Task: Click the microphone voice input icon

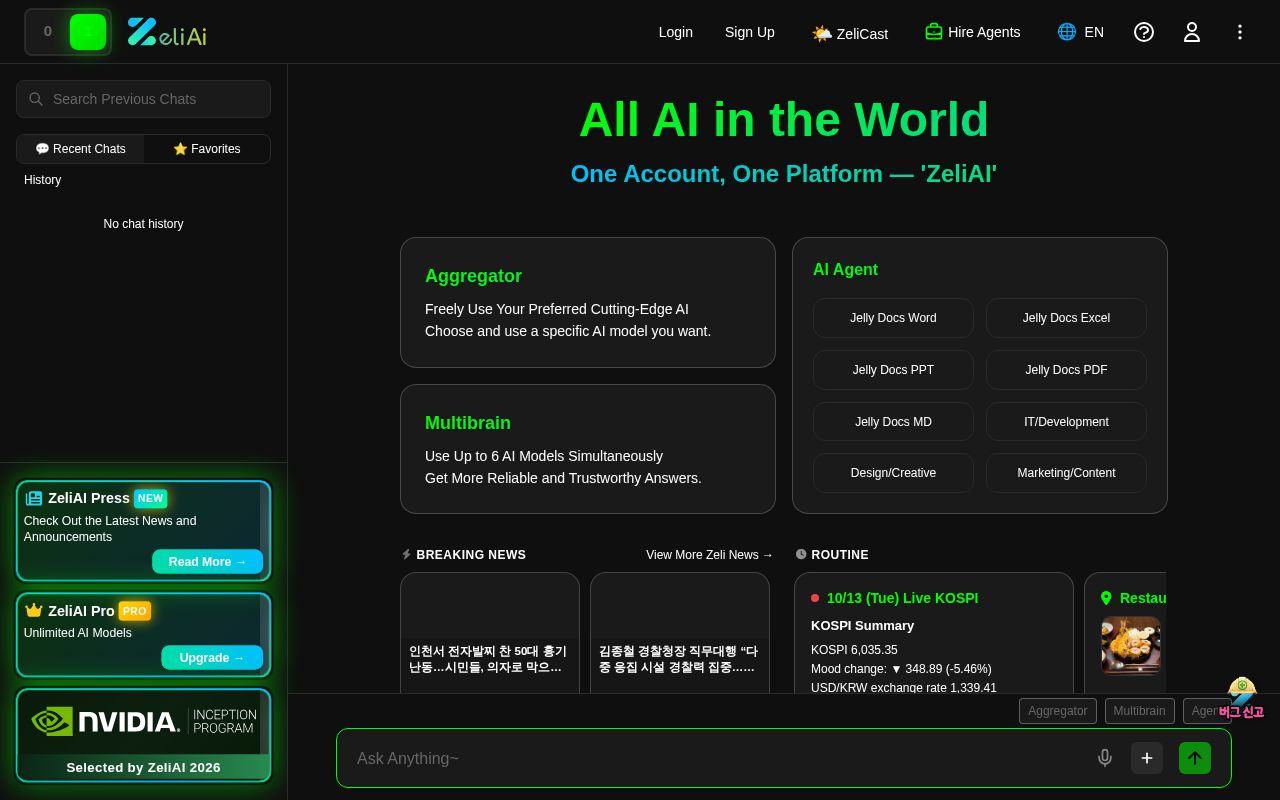Action: pos(1105,758)
